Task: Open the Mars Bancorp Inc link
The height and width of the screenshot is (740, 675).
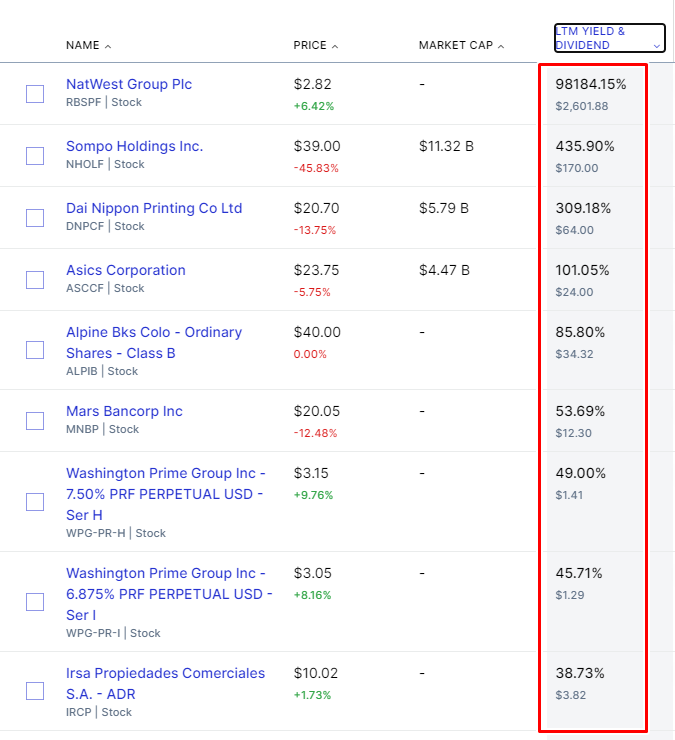Action: pyautogui.click(x=124, y=411)
